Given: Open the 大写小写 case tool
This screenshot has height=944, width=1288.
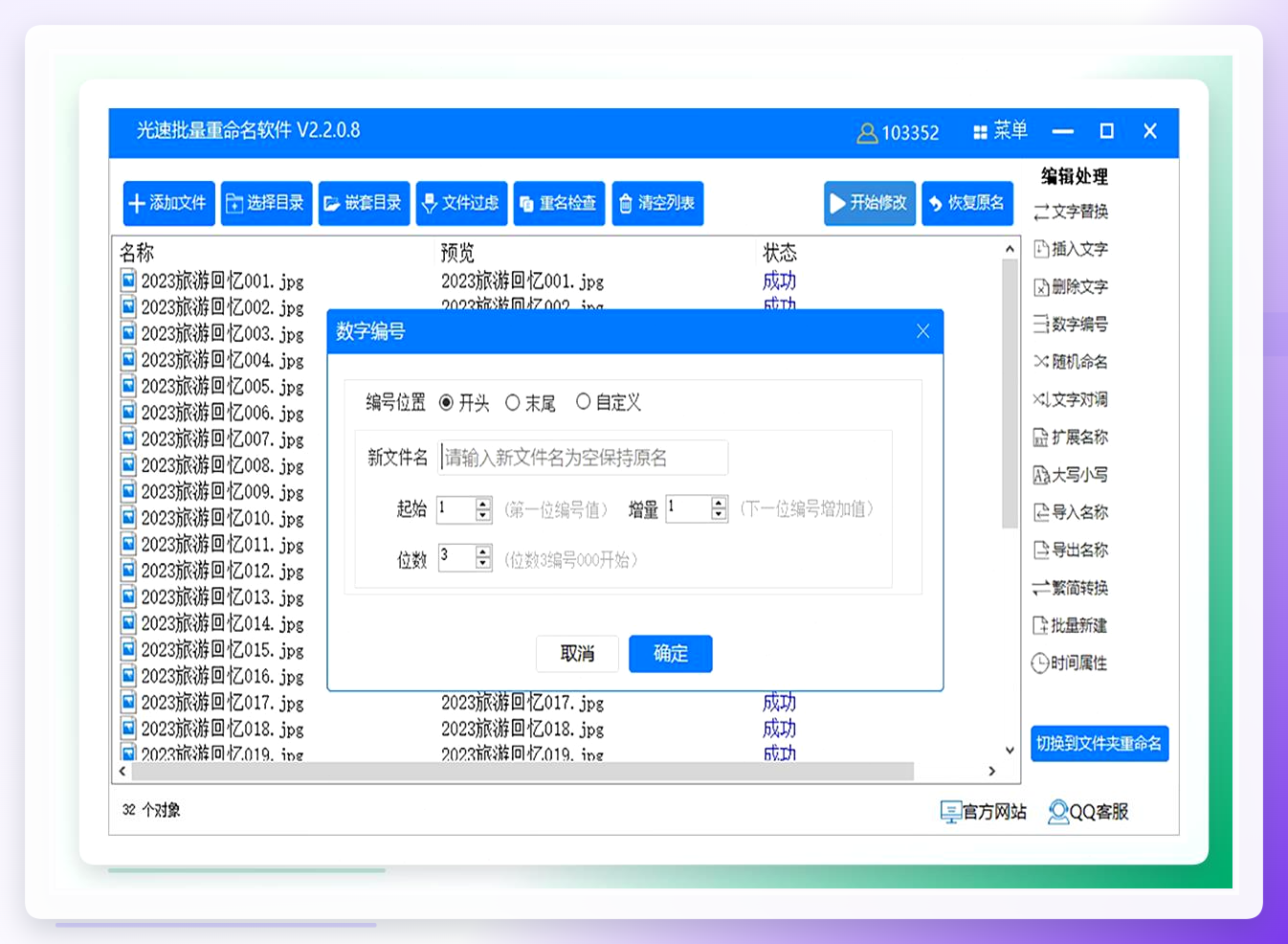Looking at the screenshot, I should pos(1071,475).
